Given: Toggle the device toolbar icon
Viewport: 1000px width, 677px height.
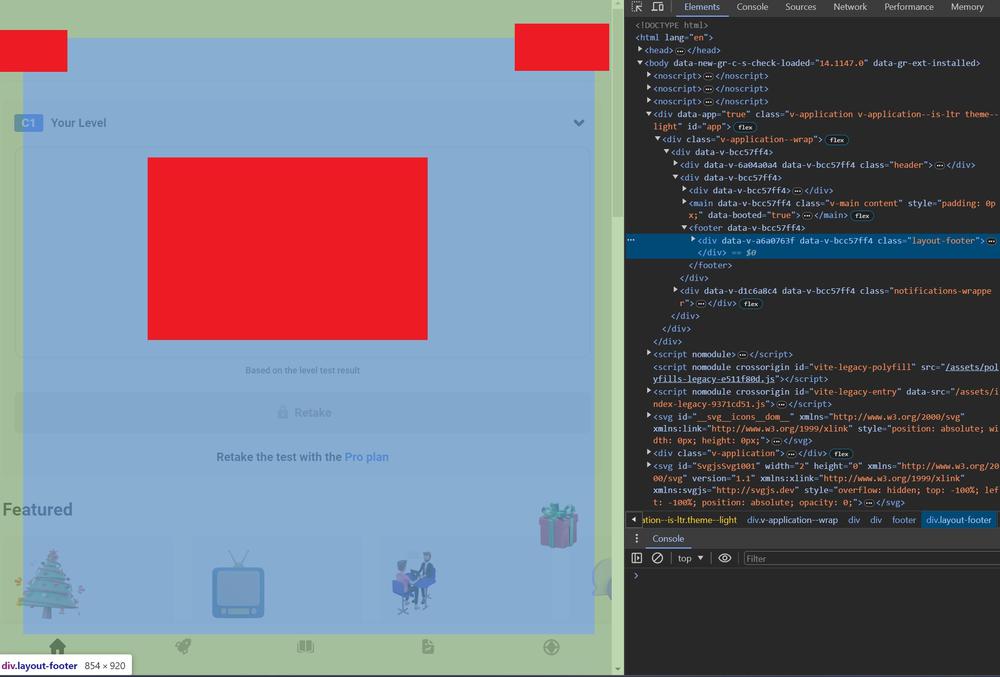Looking at the screenshot, I should tap(657, 7).
